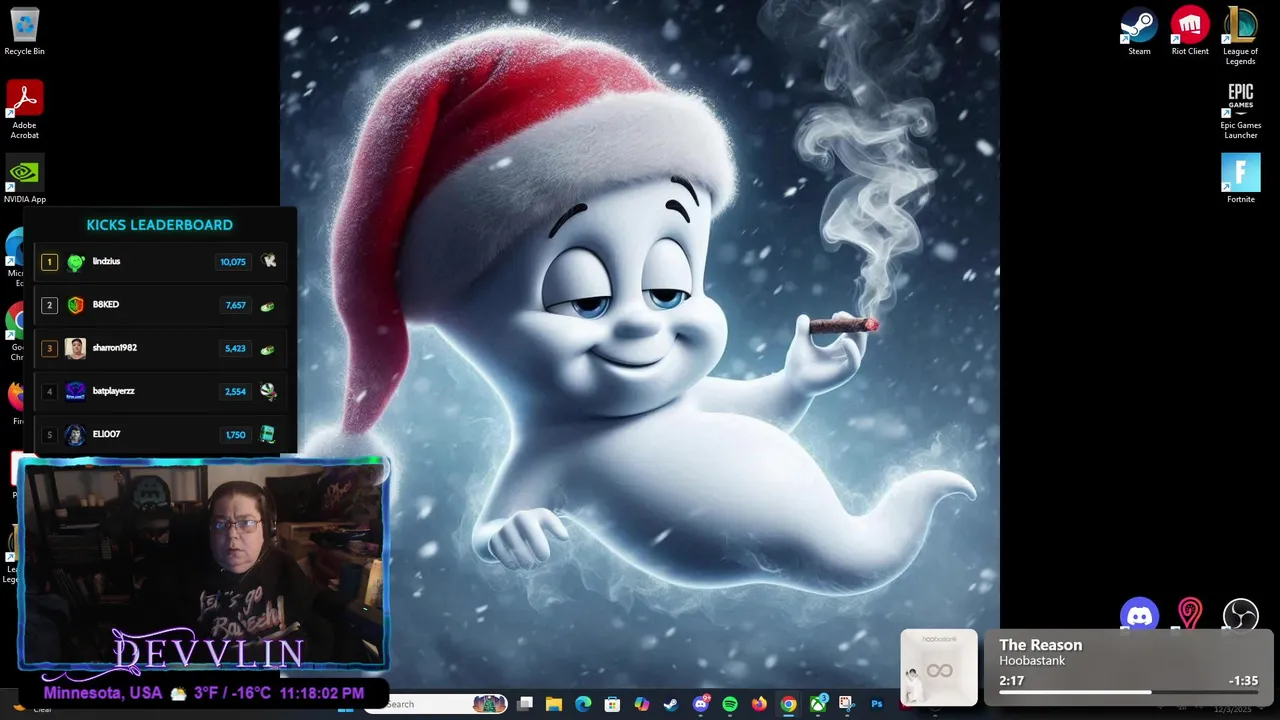Open Microsoft Edge from the taskbar
Screen dimensions: 1280x720
(x=583, y=704)
